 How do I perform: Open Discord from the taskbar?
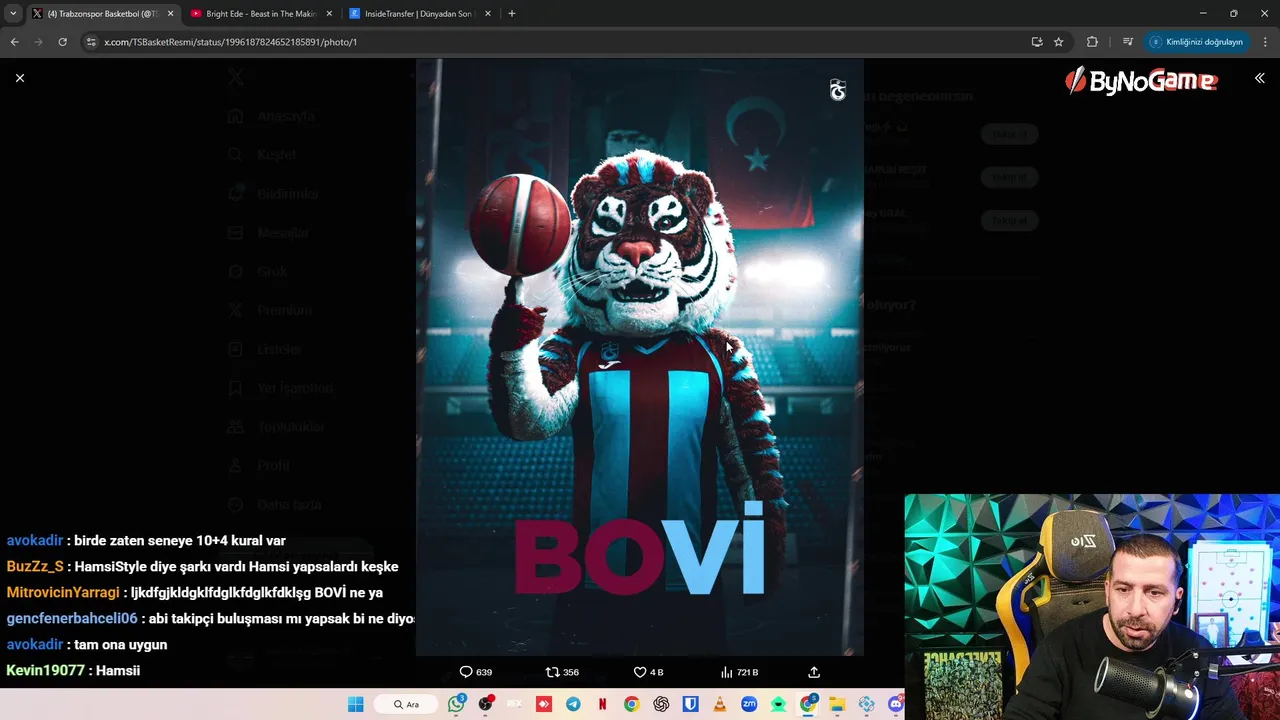(x=895, y=704)
